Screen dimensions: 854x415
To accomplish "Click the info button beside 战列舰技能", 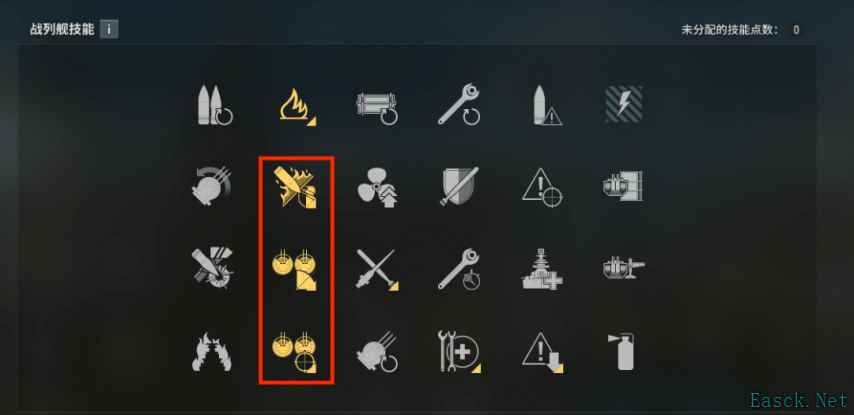I will tap(109, 29).
